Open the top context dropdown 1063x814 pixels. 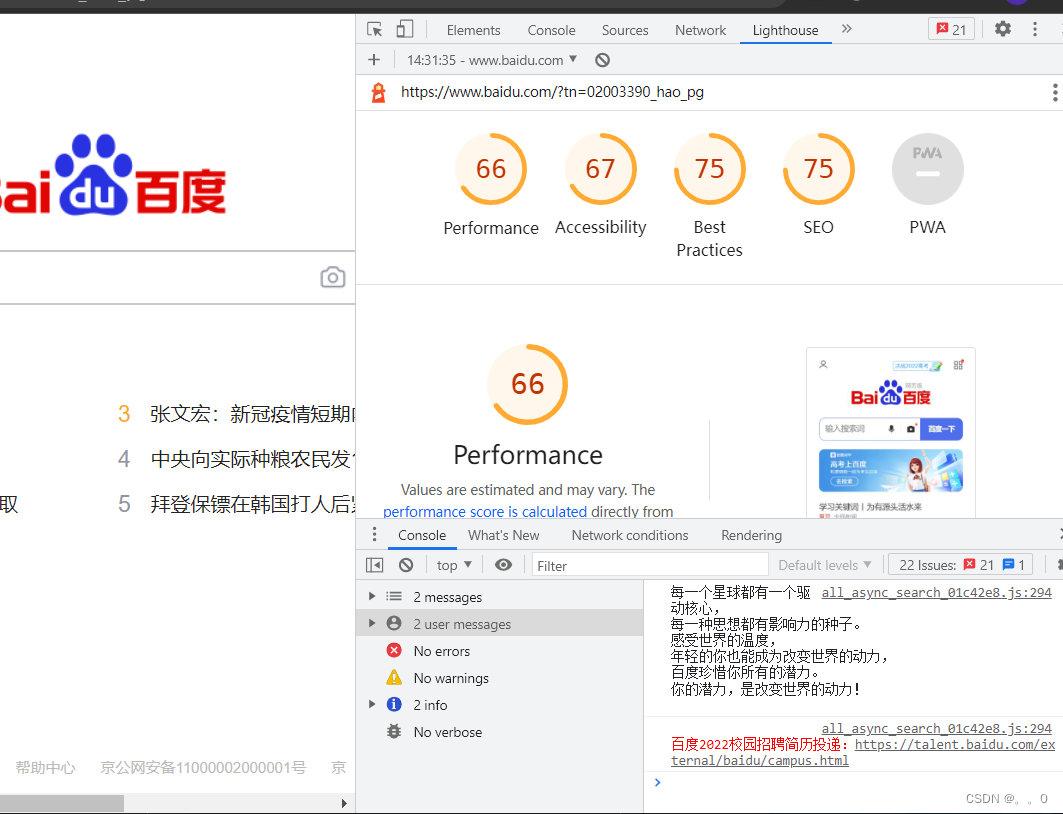[x=453, y=564]
